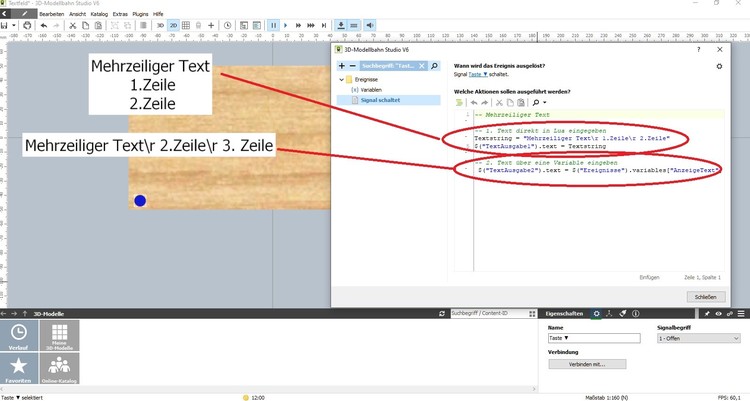
Task: Open the Favoriten tile
Action: [19, 368]
